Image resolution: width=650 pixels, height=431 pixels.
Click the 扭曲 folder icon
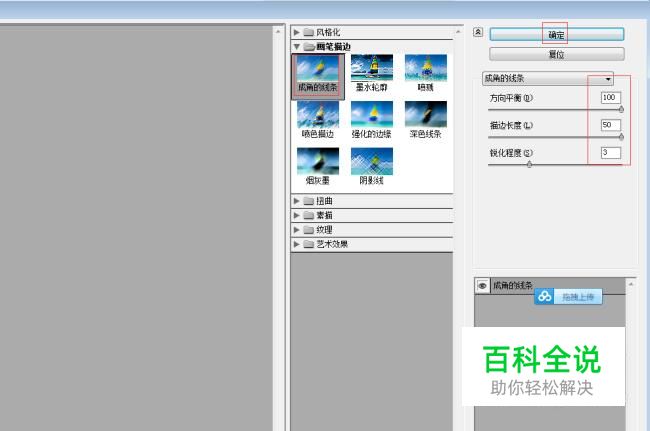tap(308, 201)
